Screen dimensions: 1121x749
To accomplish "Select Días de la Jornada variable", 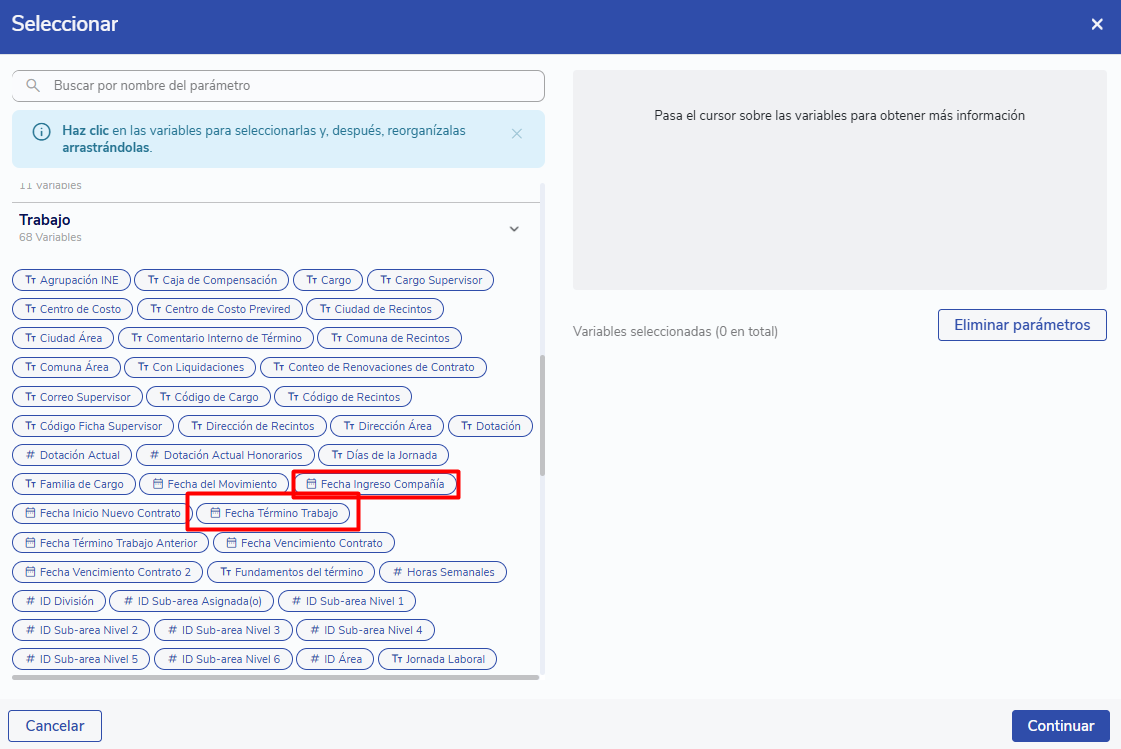I will pos(384,455).
